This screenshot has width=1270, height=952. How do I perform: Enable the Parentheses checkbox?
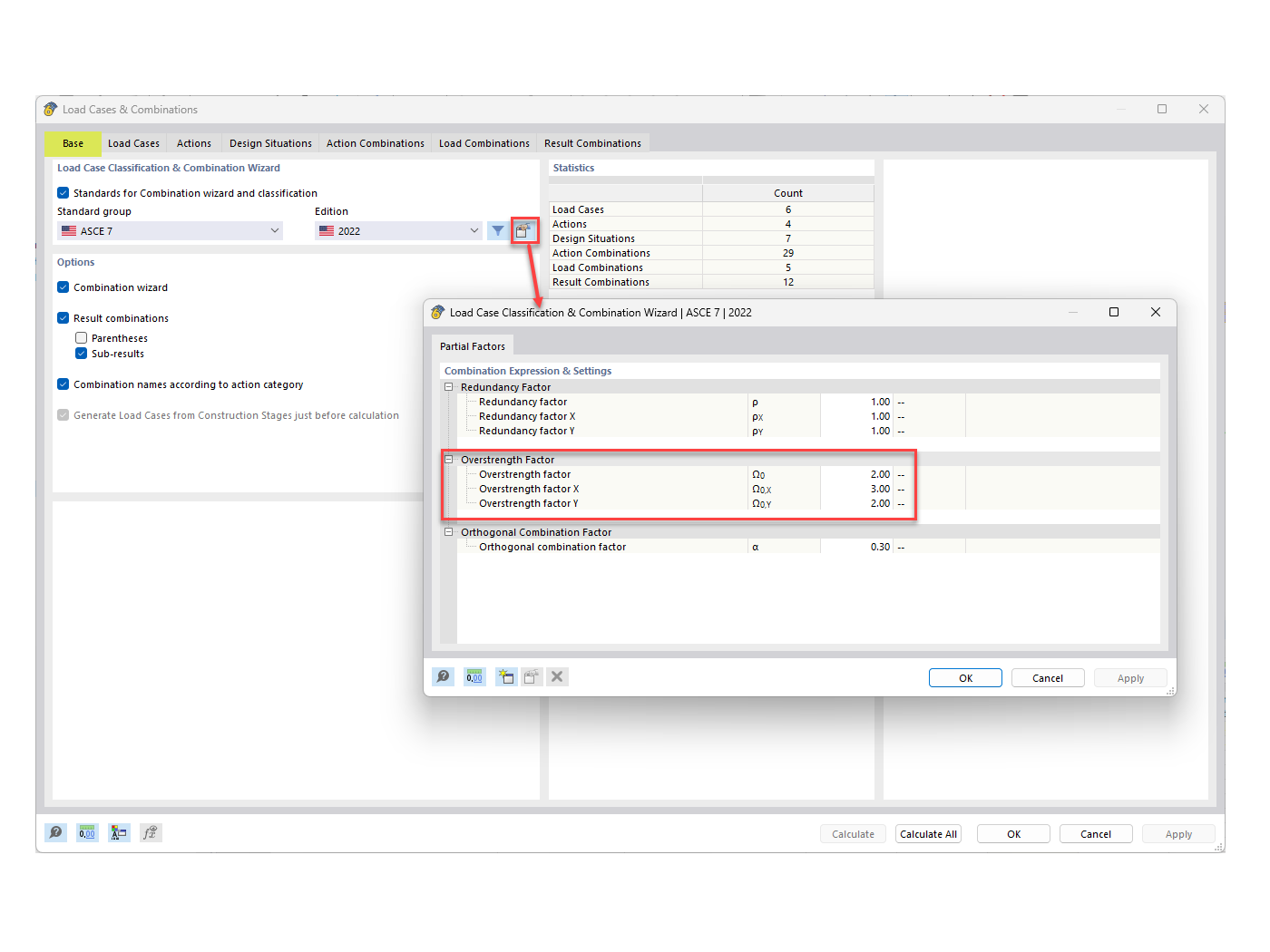[x=81, y=337]
